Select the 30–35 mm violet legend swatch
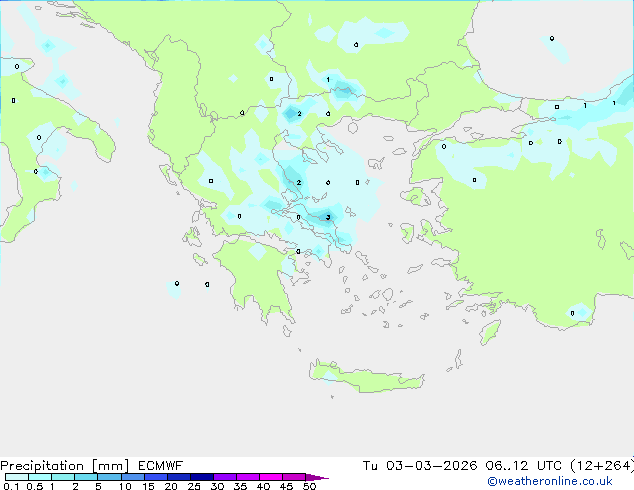Screen dimensions: 634x490 coord(225,477)
